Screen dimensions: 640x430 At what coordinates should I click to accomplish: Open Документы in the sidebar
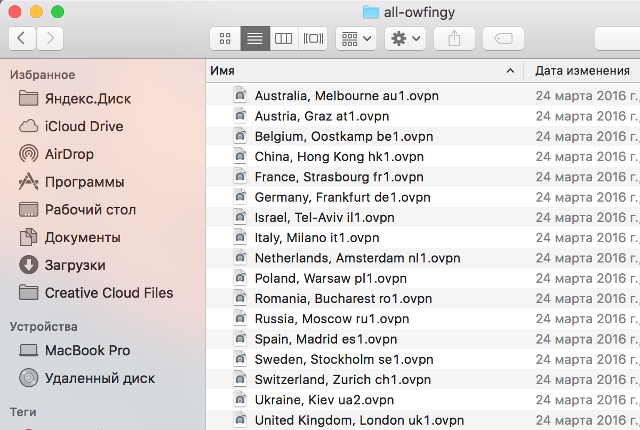pos(82,237)
